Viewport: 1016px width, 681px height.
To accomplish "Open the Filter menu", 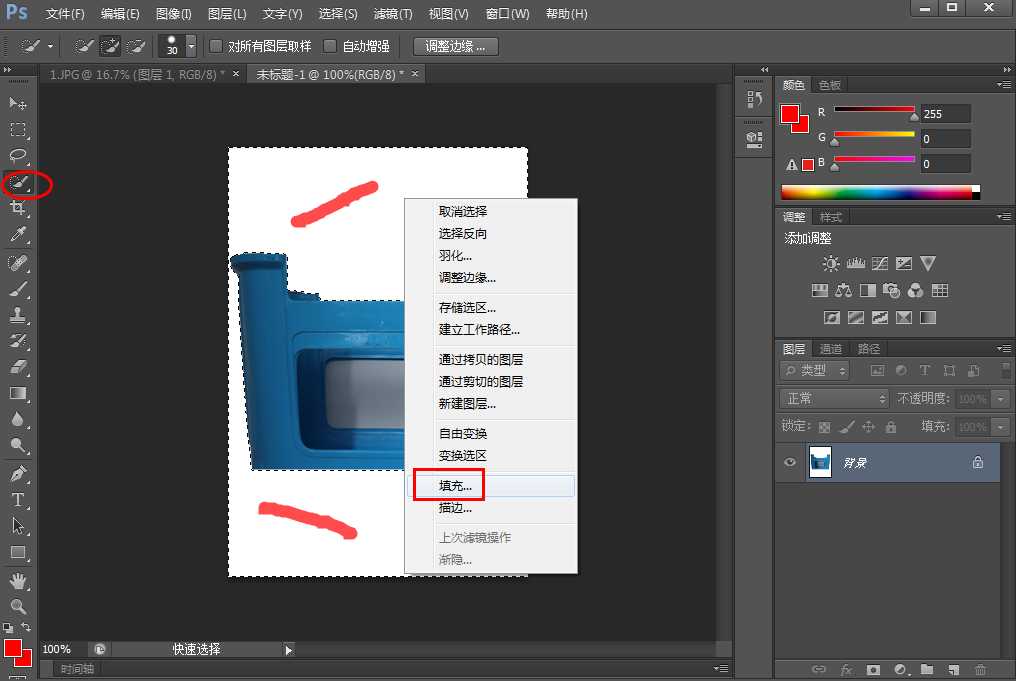I will tap(393, 14).
